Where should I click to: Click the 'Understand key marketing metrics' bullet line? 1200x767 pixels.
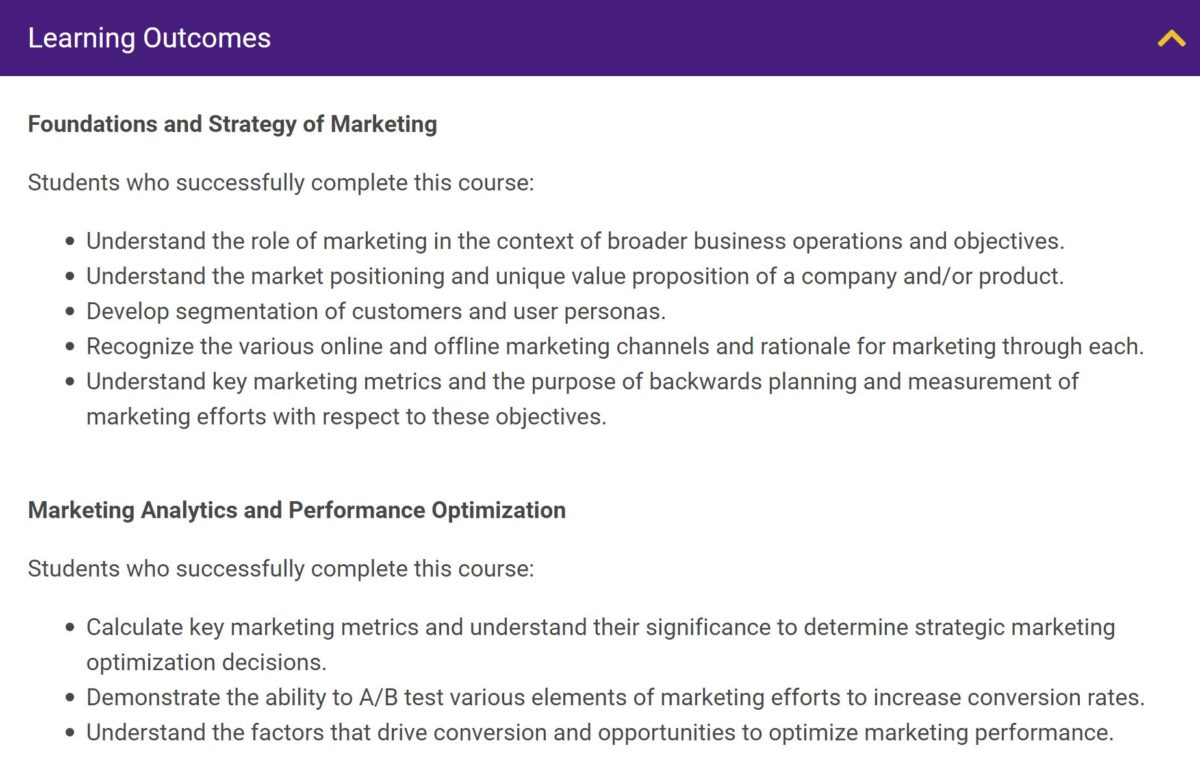[x=582, y=381]
